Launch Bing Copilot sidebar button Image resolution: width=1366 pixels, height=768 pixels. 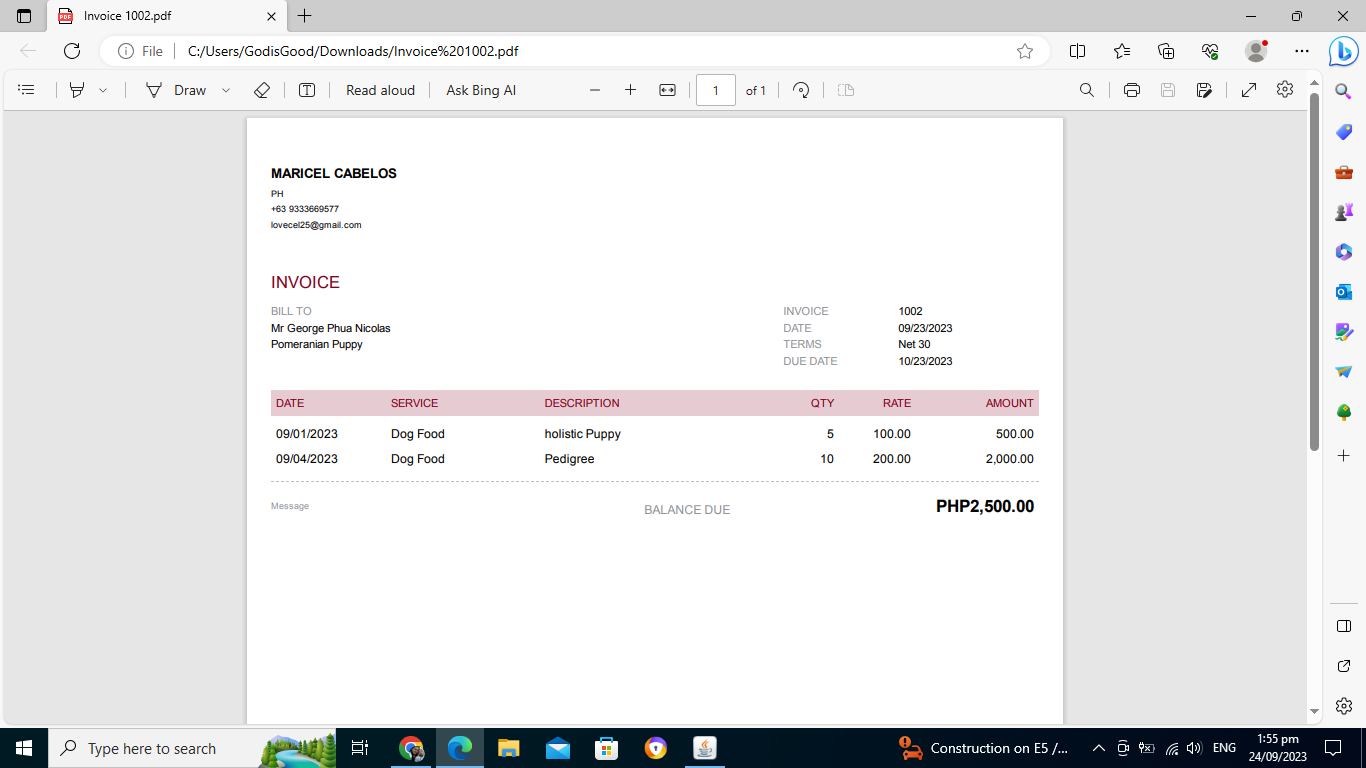[x=1343, y=50]
